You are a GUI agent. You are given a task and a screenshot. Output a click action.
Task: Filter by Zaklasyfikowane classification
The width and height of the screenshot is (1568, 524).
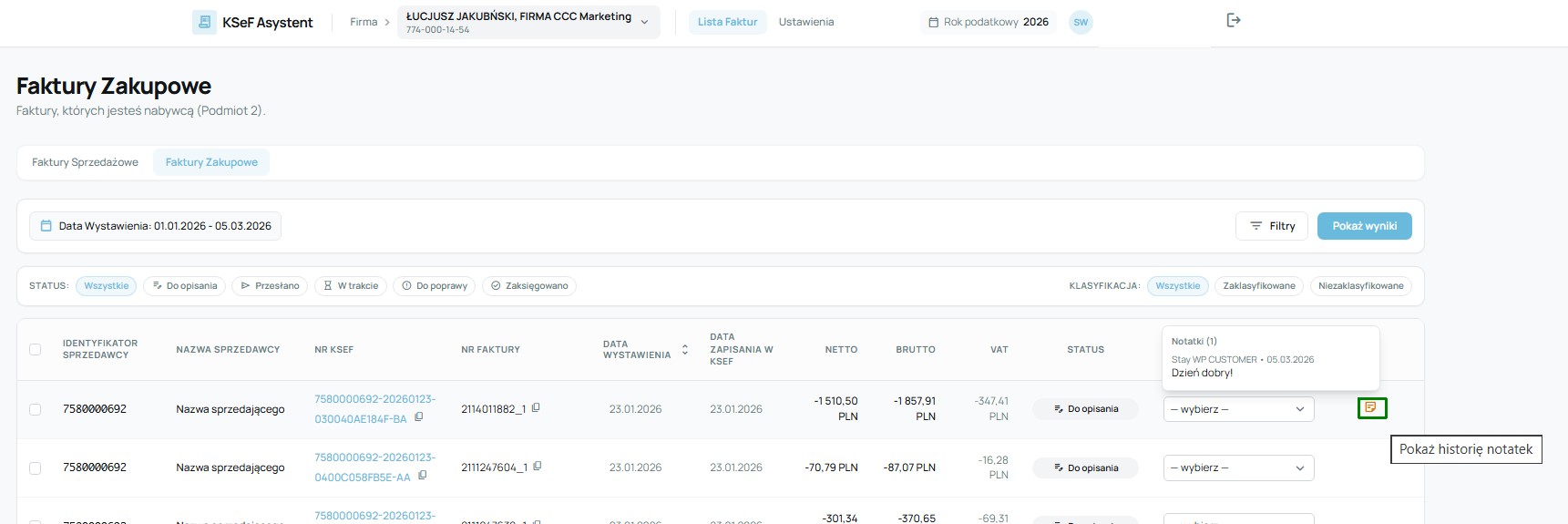coord(1259,286)
